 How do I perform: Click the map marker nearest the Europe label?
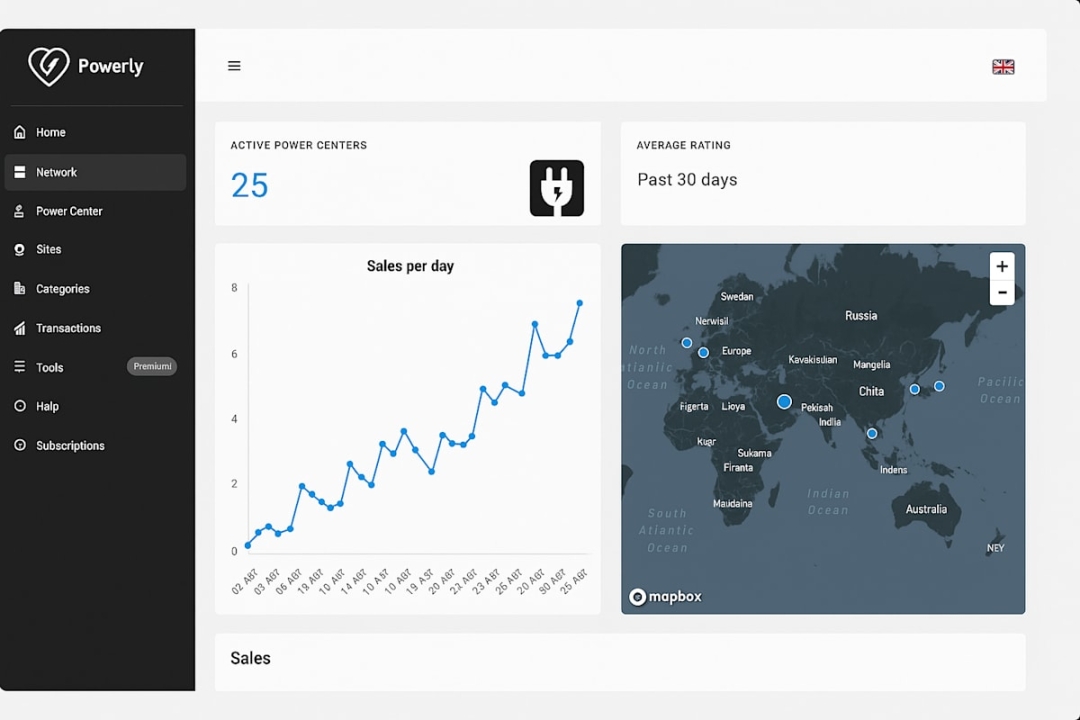[703, 353]
